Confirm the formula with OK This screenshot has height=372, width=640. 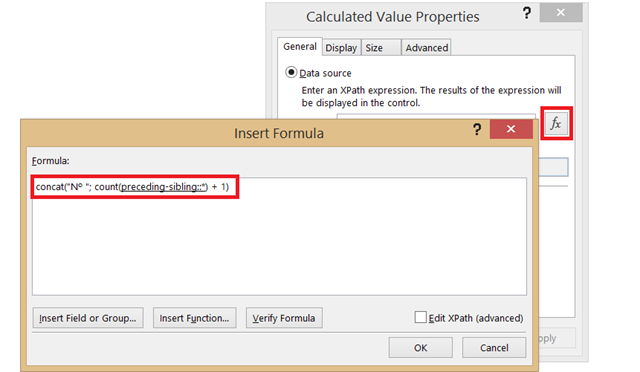tap(420, 347)
